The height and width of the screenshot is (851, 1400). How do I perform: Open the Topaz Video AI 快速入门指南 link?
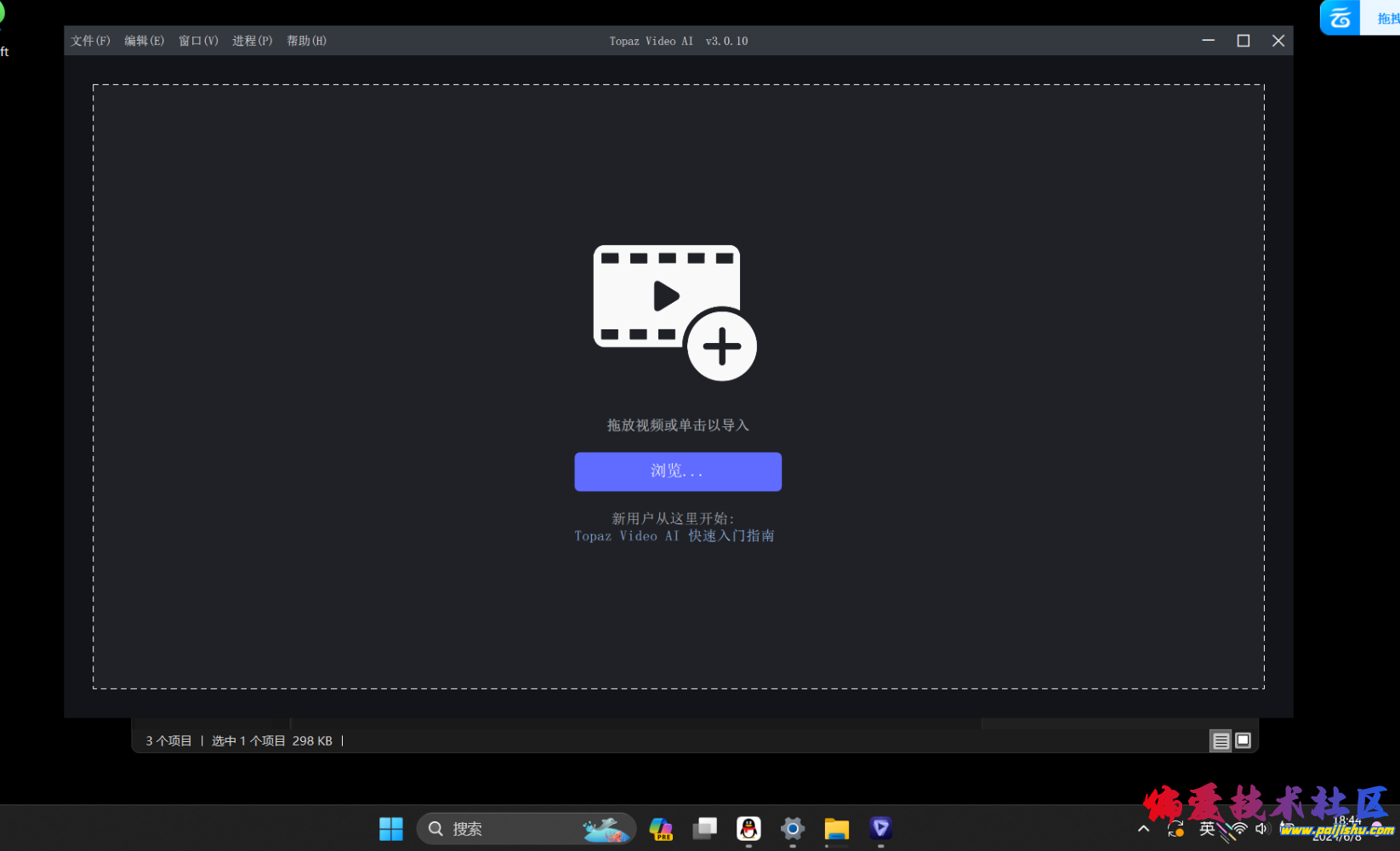coord(674,536)
